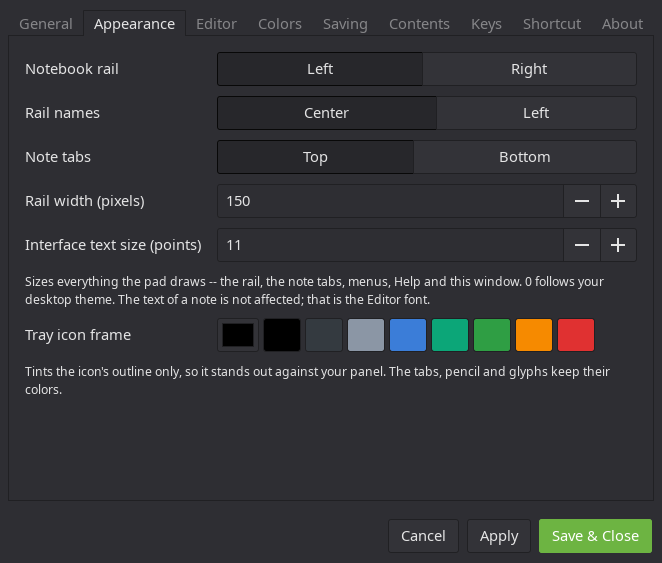Open the Editor tab

(x=216, y=24)
